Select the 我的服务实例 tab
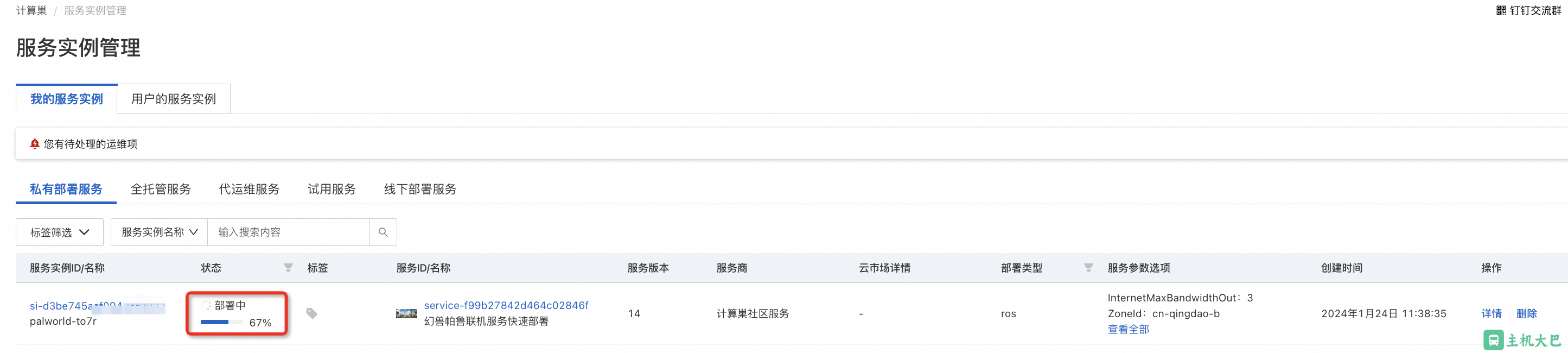 pyautogui.click(x=66, y=99)
